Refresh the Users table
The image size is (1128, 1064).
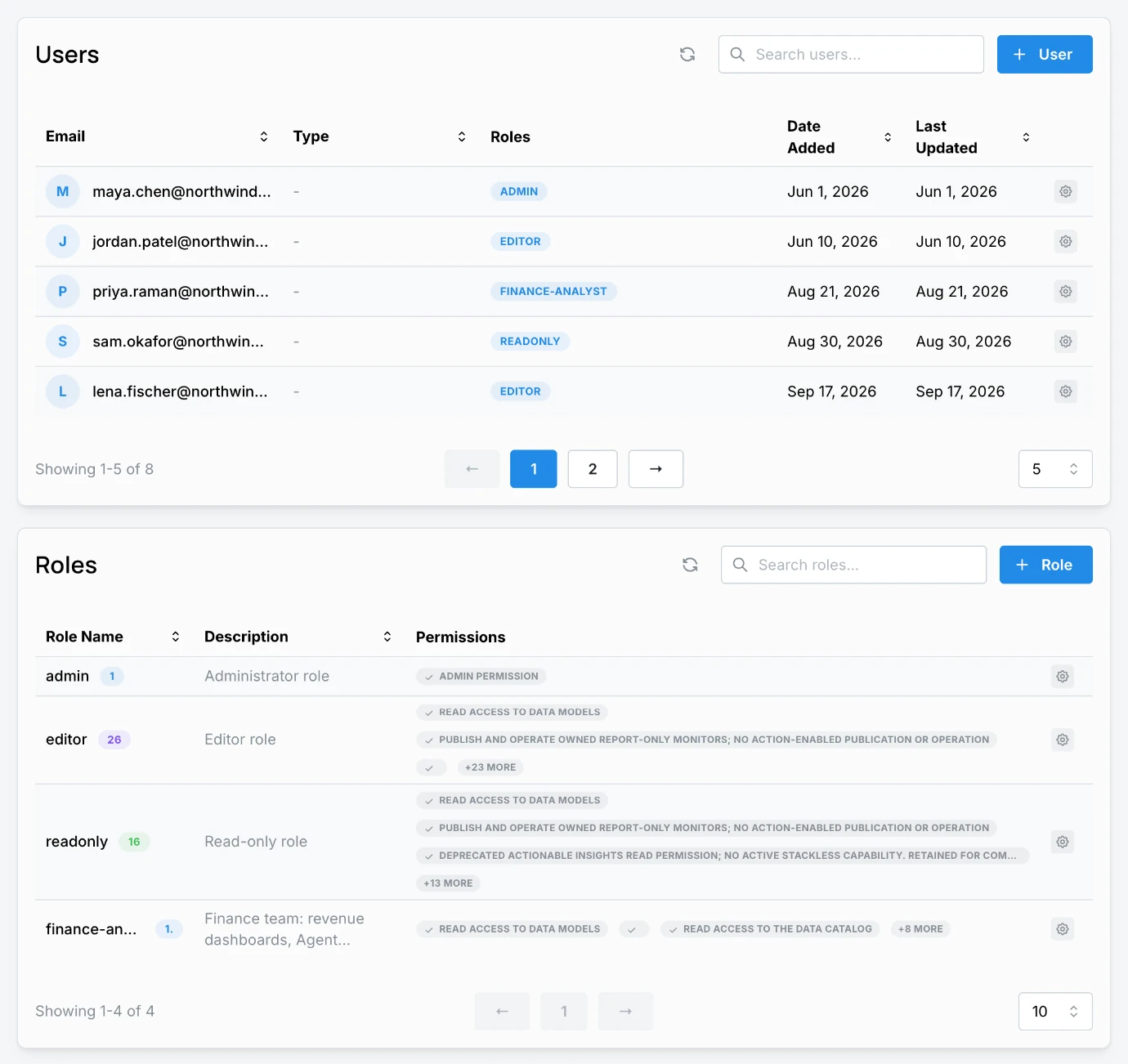pyautogui.click(x=687, y=54)
